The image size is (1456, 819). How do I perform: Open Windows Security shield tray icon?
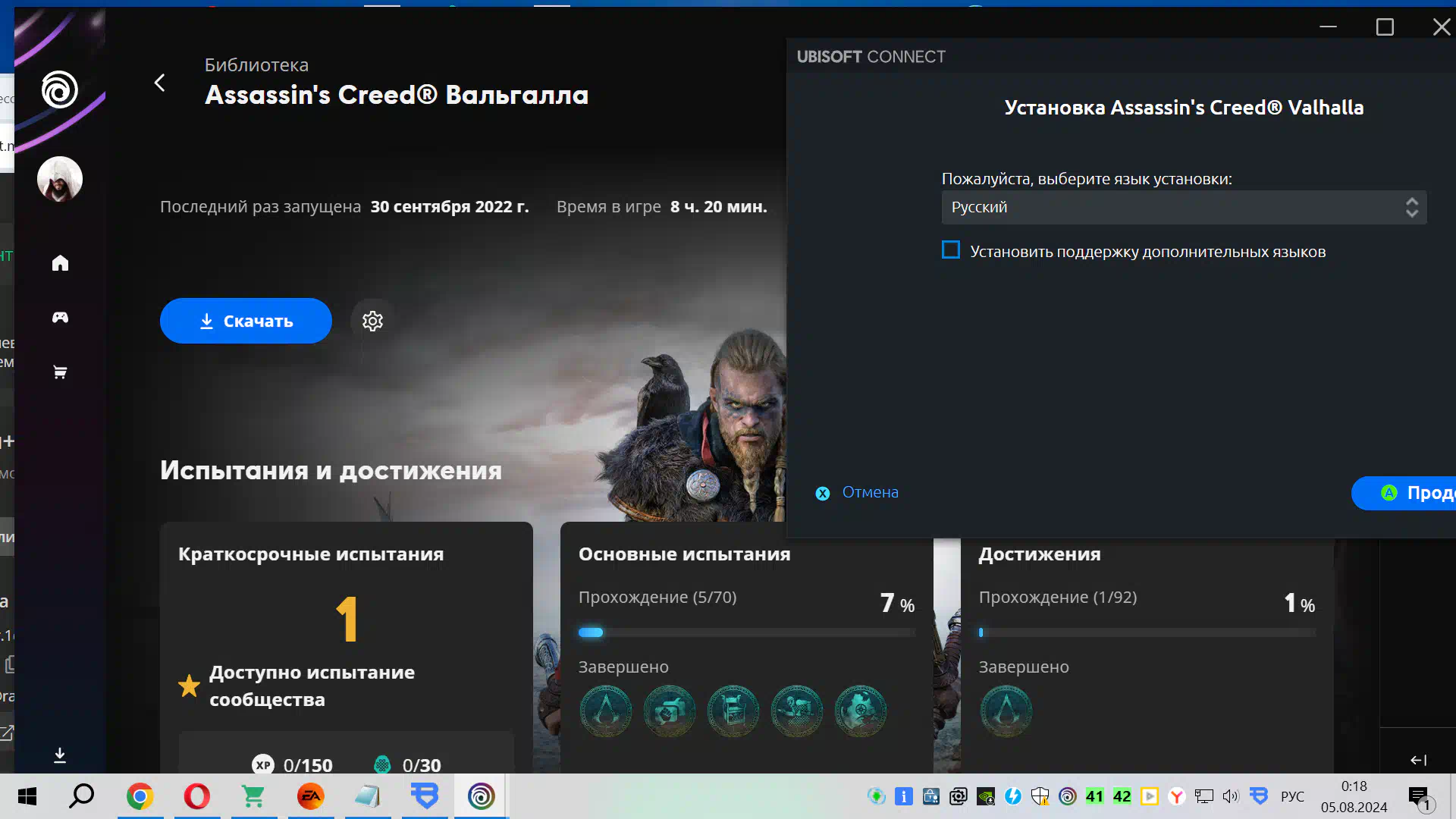(x=1040, y=796)
